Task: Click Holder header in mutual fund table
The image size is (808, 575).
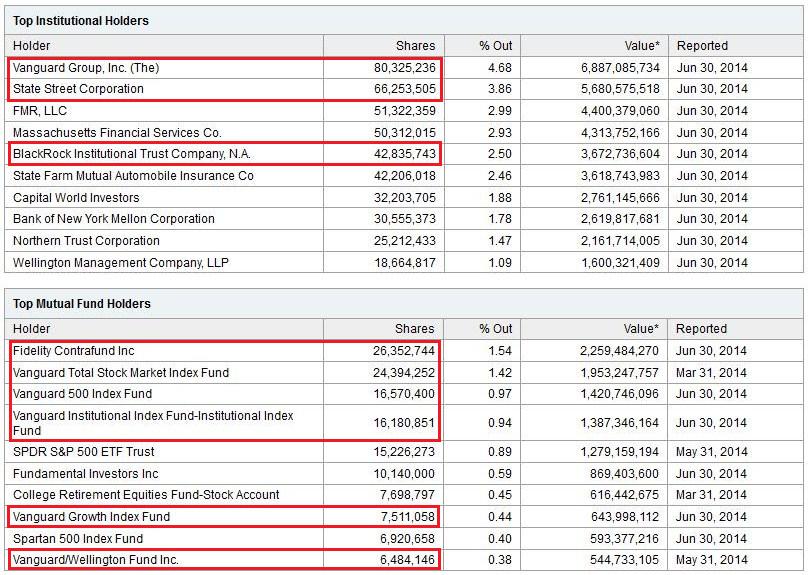Action: tap(31, 329)
